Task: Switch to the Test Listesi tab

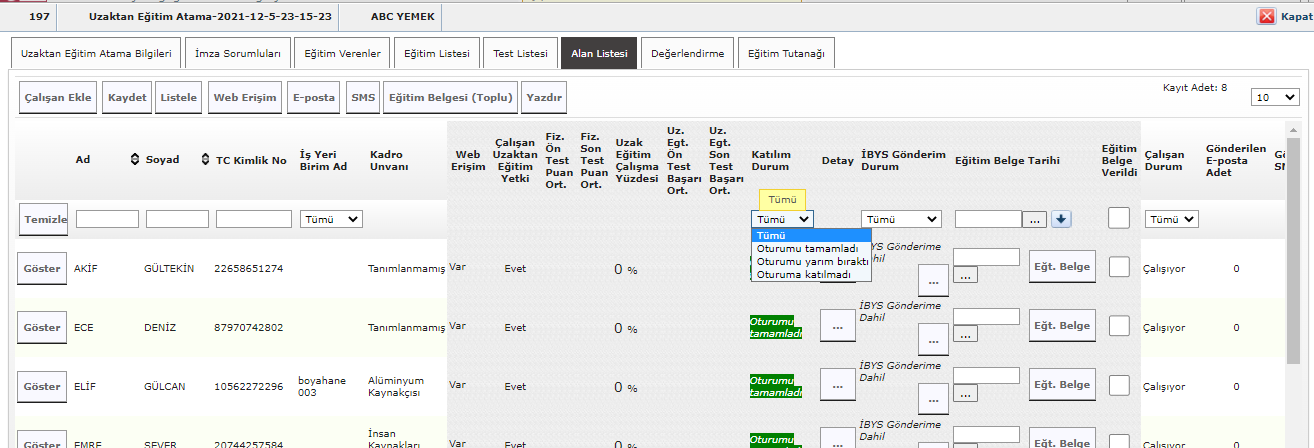Action: pyautogui.click(x=520, y=54)
